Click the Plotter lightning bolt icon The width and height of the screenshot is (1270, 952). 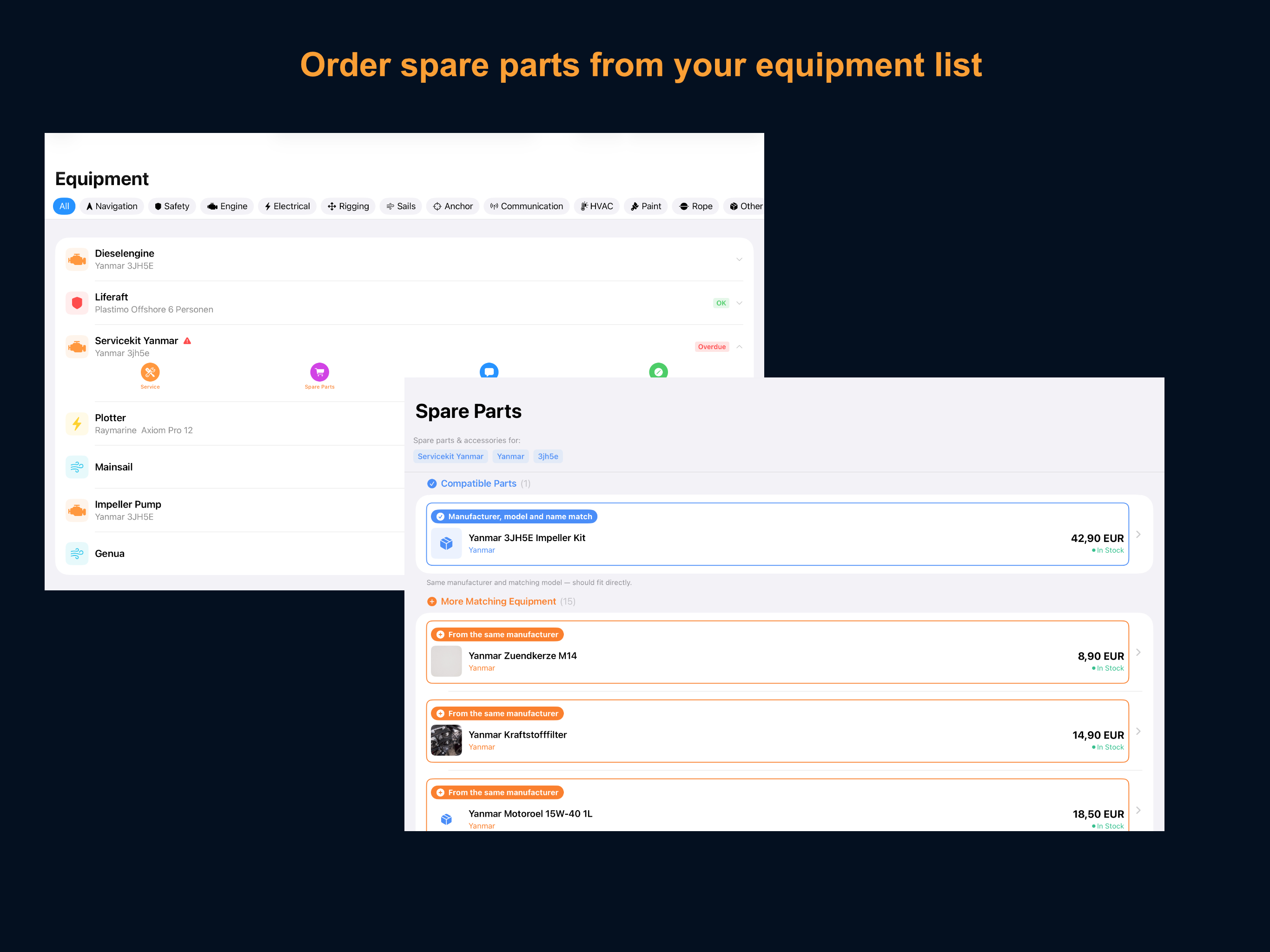77,424
